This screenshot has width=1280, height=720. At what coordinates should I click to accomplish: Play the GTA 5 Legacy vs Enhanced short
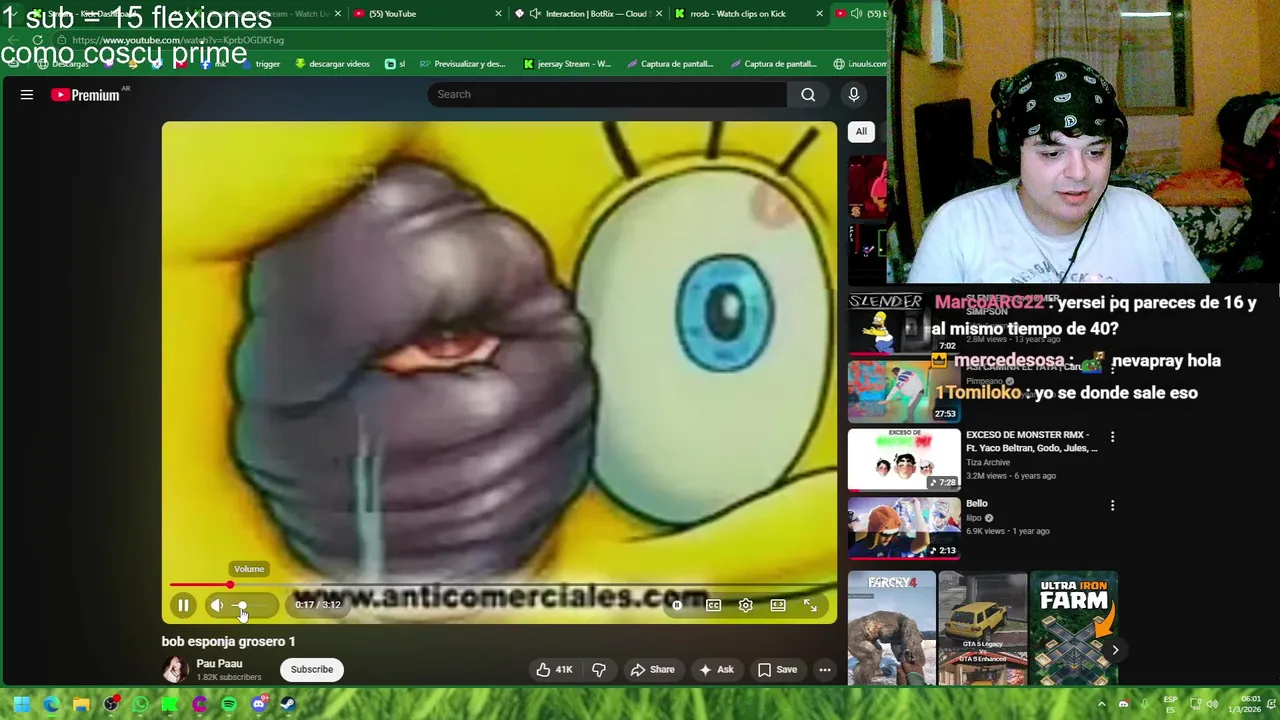point(982,628)
